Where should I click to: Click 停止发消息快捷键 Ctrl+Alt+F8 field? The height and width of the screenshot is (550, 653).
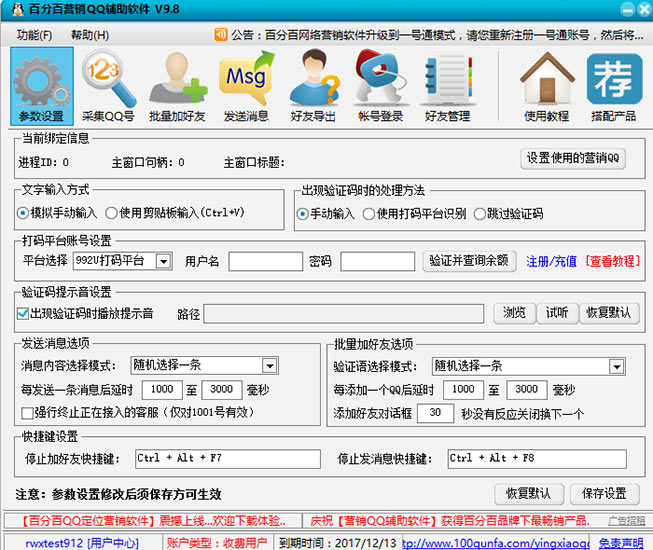[537, 459]
